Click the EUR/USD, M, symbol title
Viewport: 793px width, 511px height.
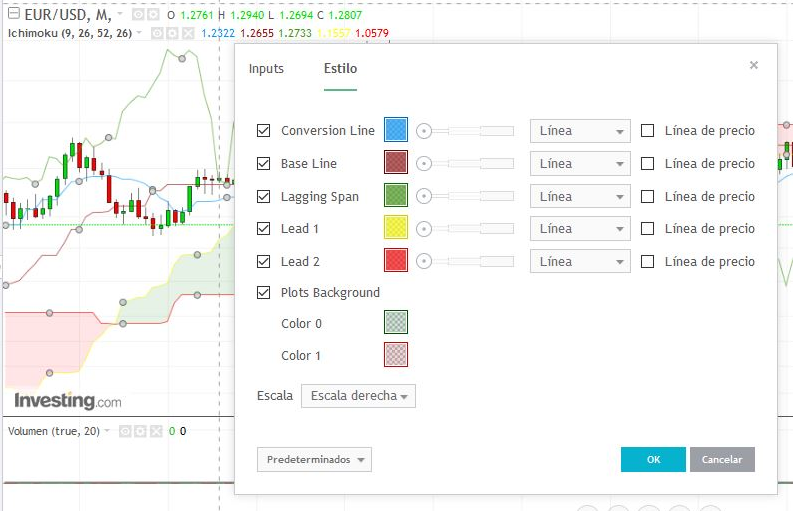[68, 15]
